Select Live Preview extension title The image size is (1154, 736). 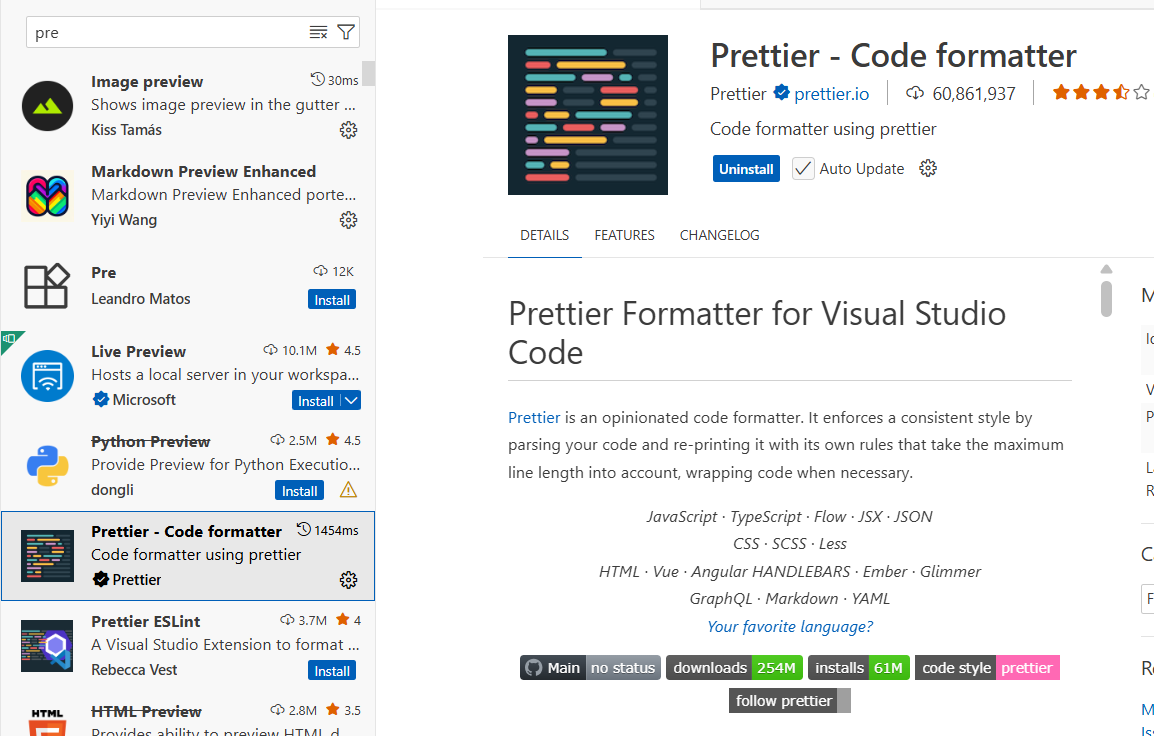[x=138, y=352]
